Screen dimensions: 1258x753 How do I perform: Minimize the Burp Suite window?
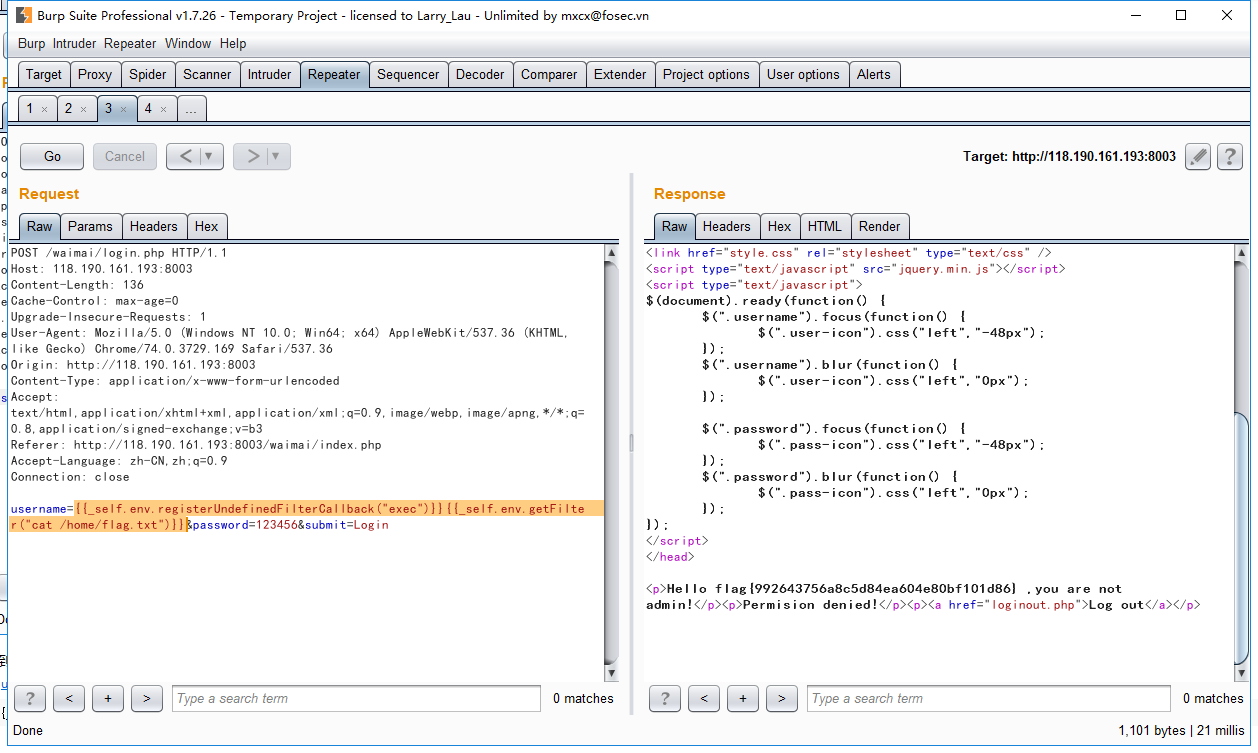[1135, 15]
